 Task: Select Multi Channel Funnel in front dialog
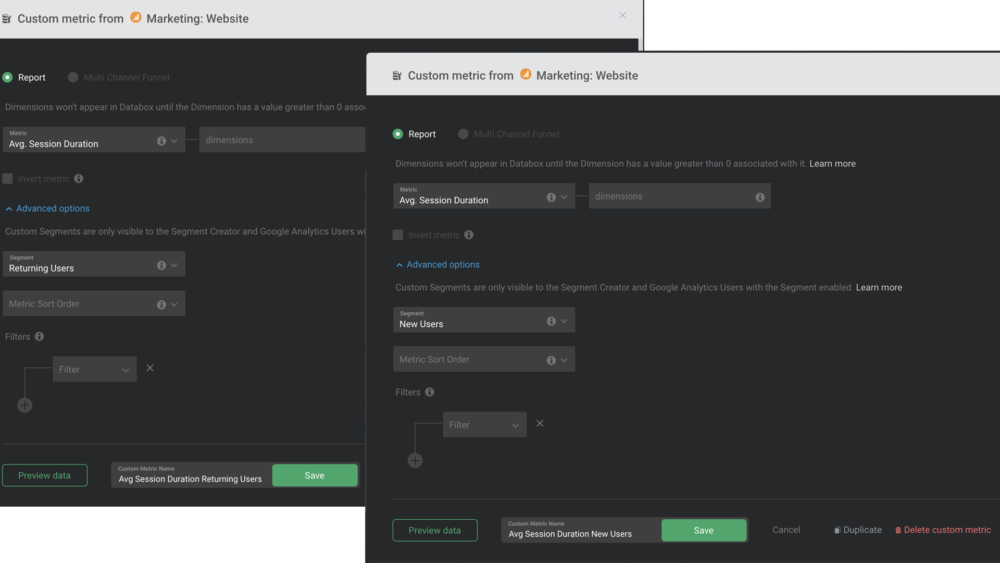click(463, 134)
